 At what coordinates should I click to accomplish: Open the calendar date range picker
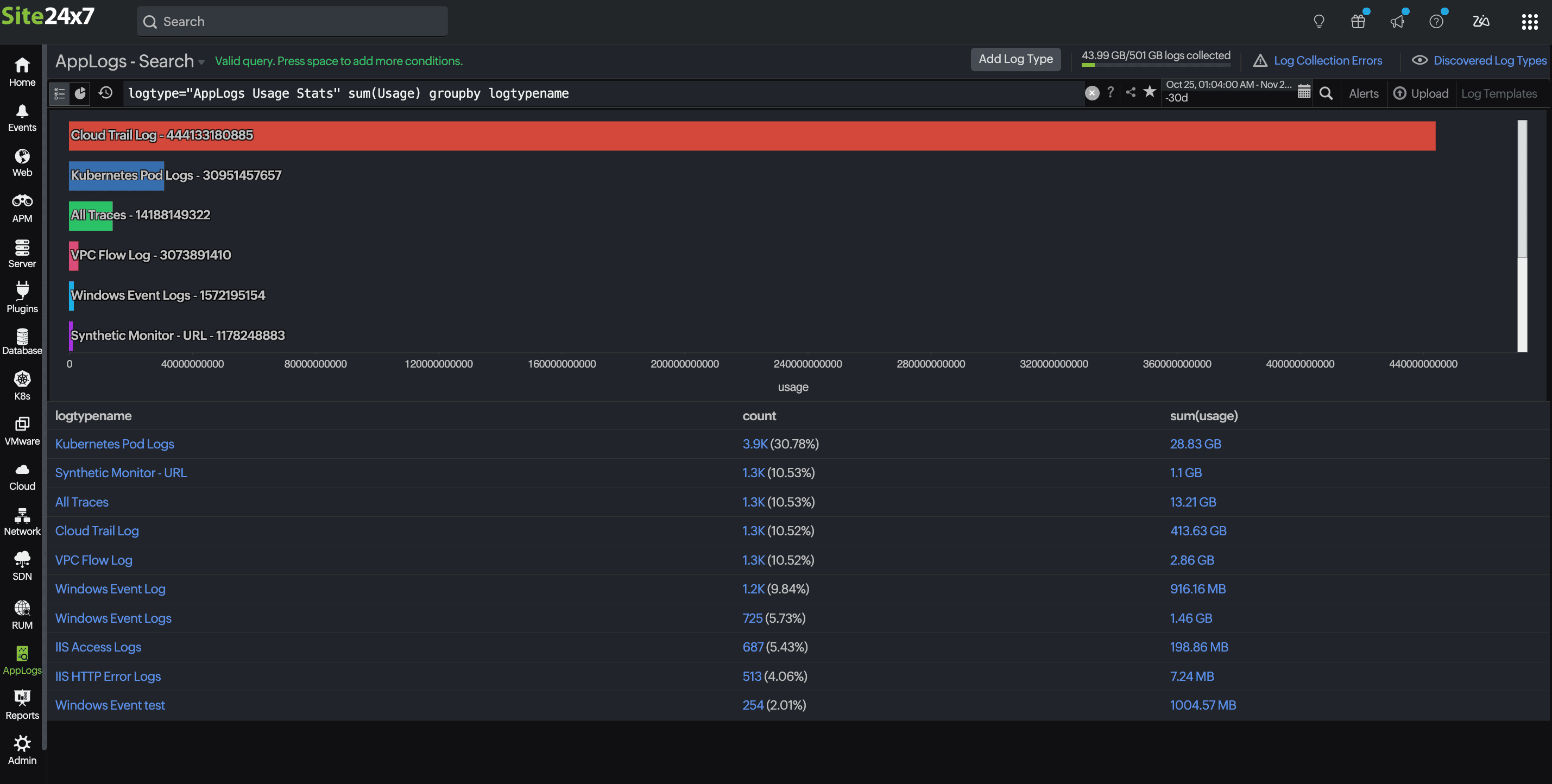(x=1304, y=92)
